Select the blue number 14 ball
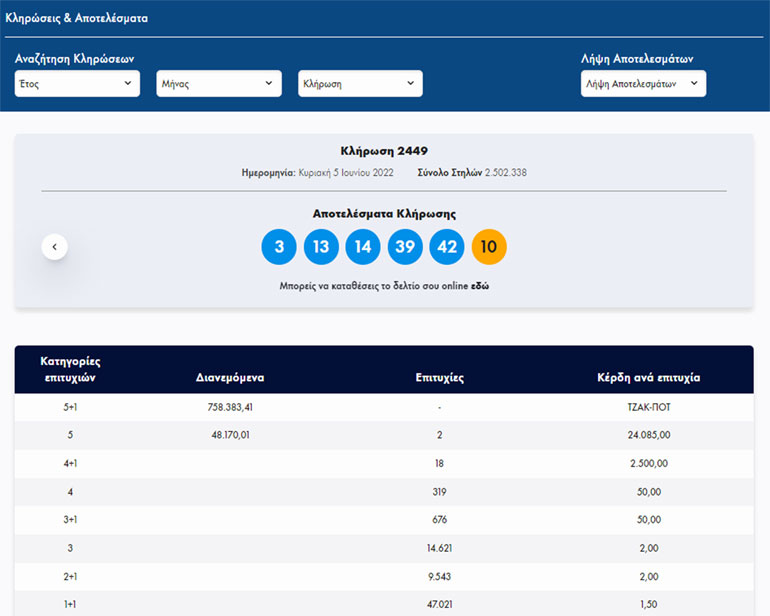 pyautogui.click(x=363, y=247)
